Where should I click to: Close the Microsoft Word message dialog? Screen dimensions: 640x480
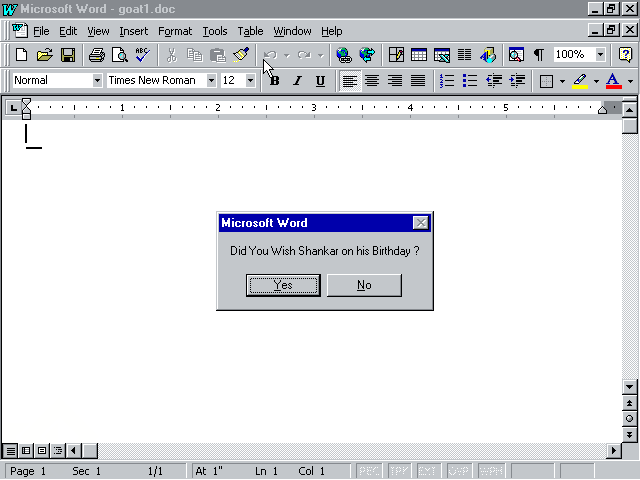pos(420,223)
